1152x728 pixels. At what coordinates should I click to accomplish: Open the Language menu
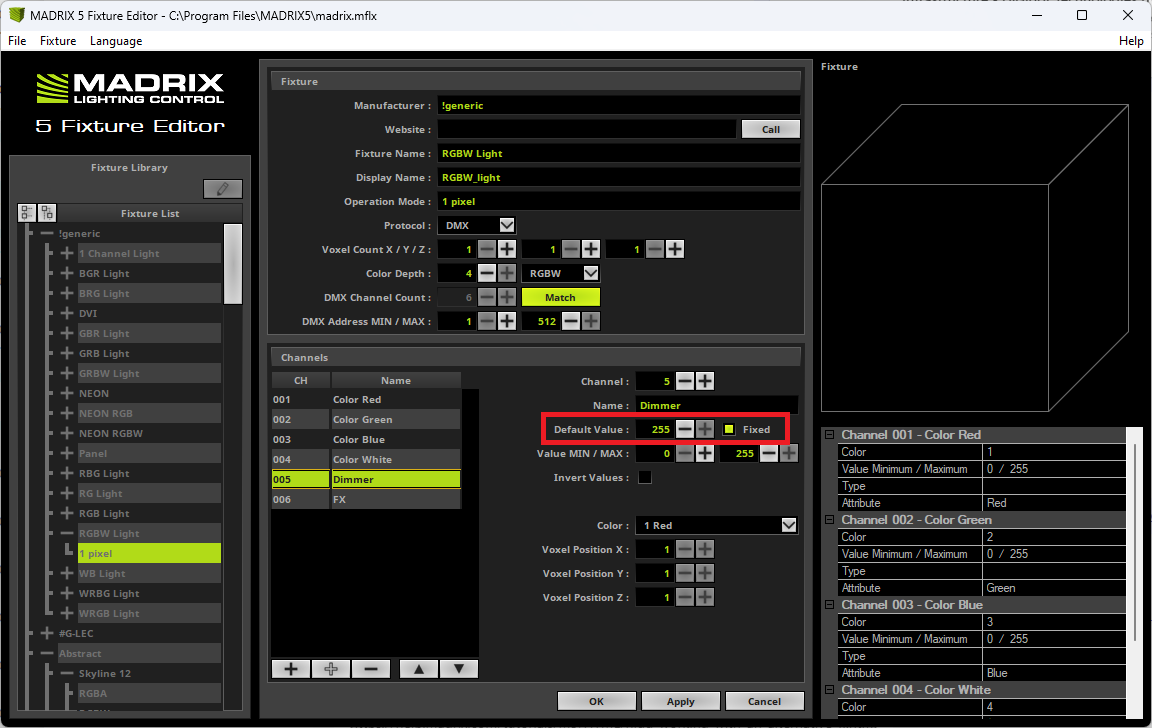116,41
